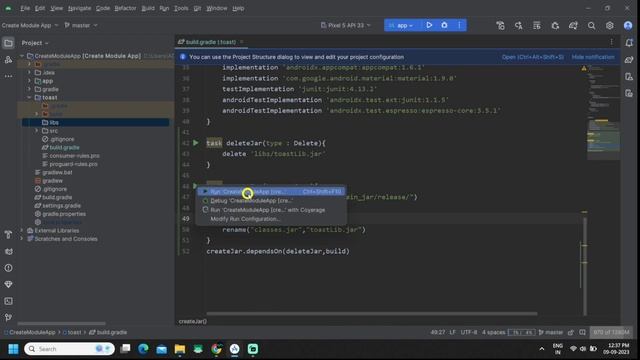The image size is (640, 360).
Task: Run deleteJar task gutter icon
Action: pos(196,143)
